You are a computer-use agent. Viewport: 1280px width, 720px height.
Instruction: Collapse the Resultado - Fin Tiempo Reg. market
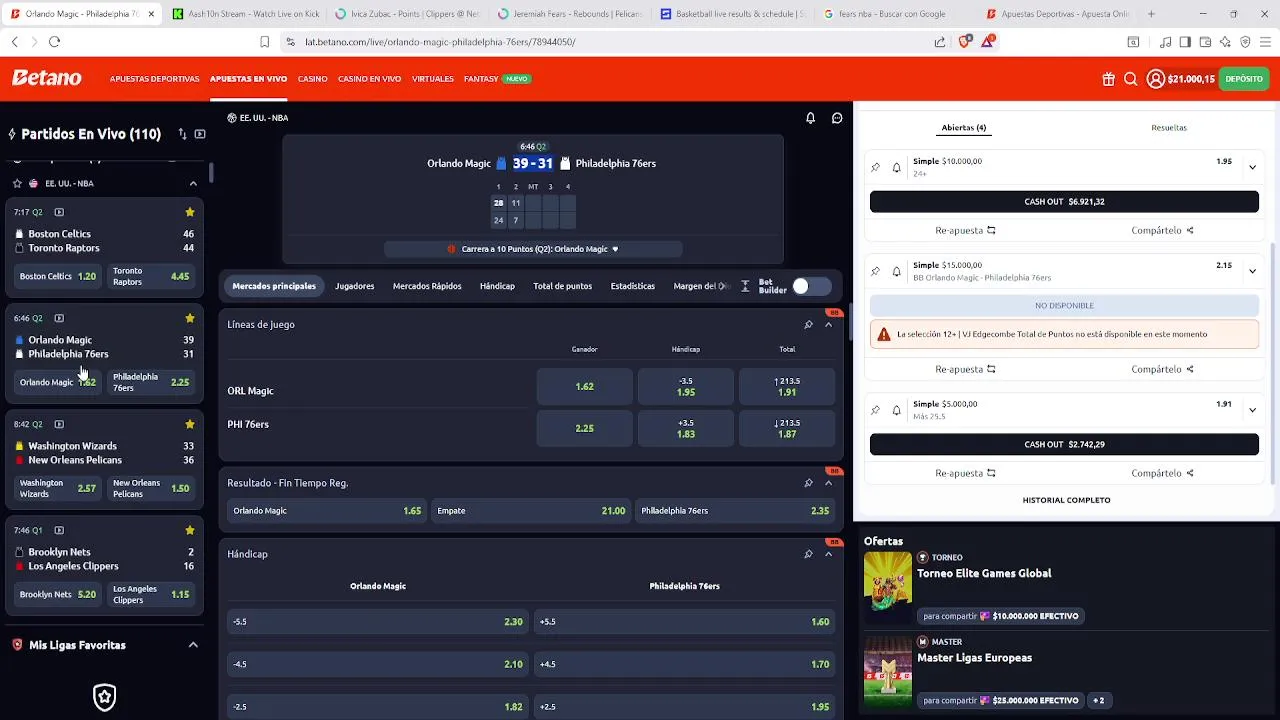tap(828, 483)
